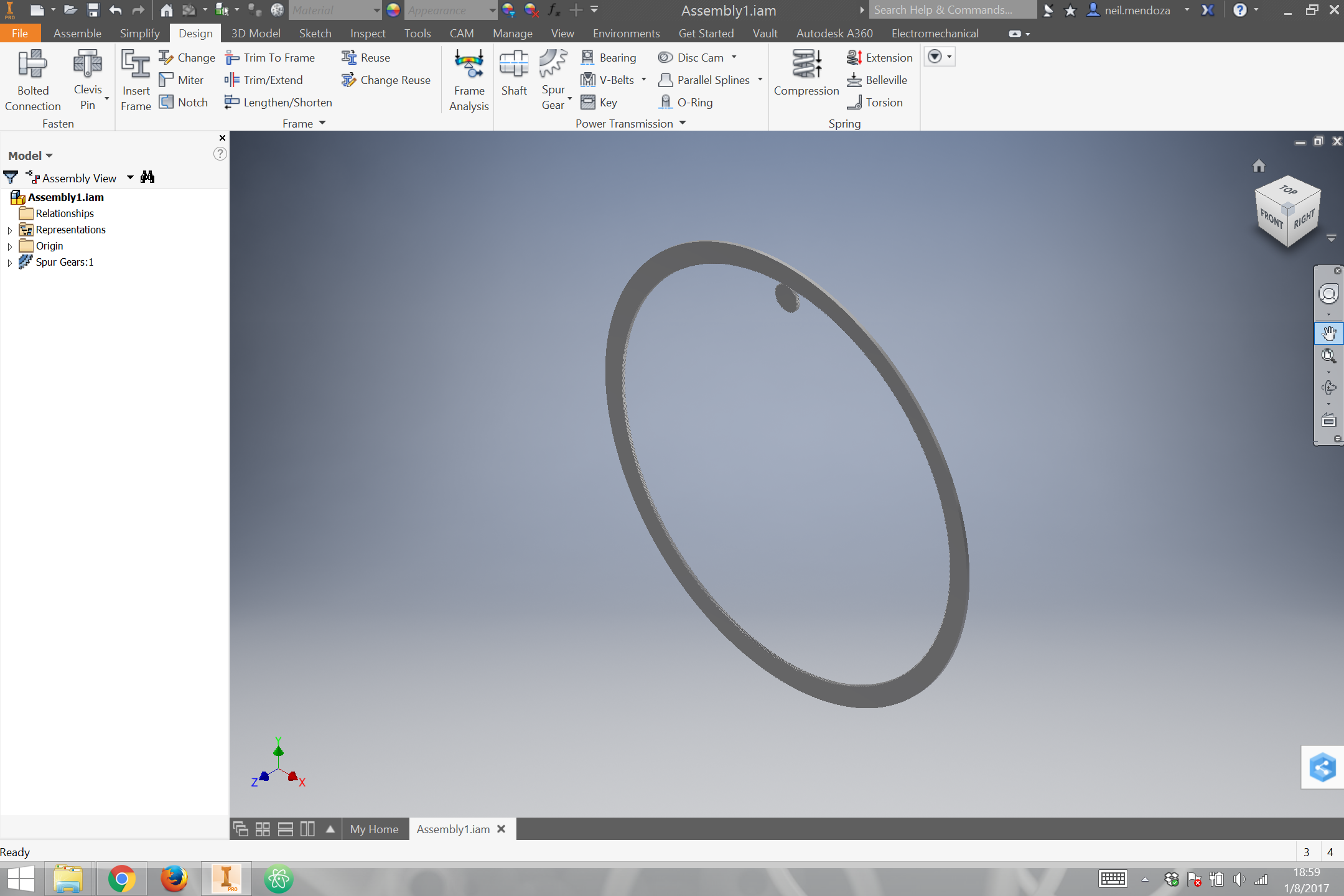1344x896 pixels.
Task: Click the Change frame member tool
Action: [x=187, y=57]
